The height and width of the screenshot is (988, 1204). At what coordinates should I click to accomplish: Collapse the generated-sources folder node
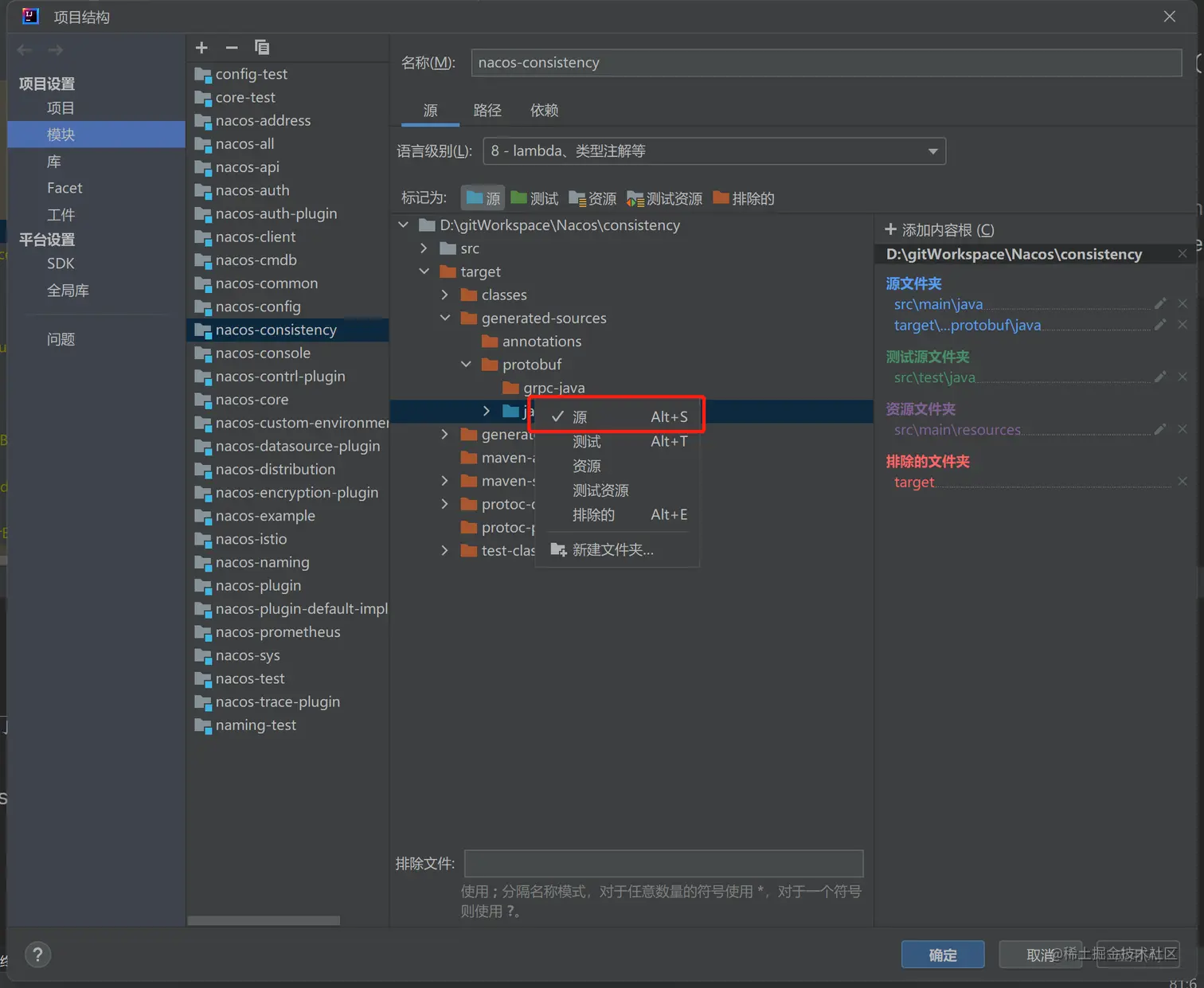point(445,318)
